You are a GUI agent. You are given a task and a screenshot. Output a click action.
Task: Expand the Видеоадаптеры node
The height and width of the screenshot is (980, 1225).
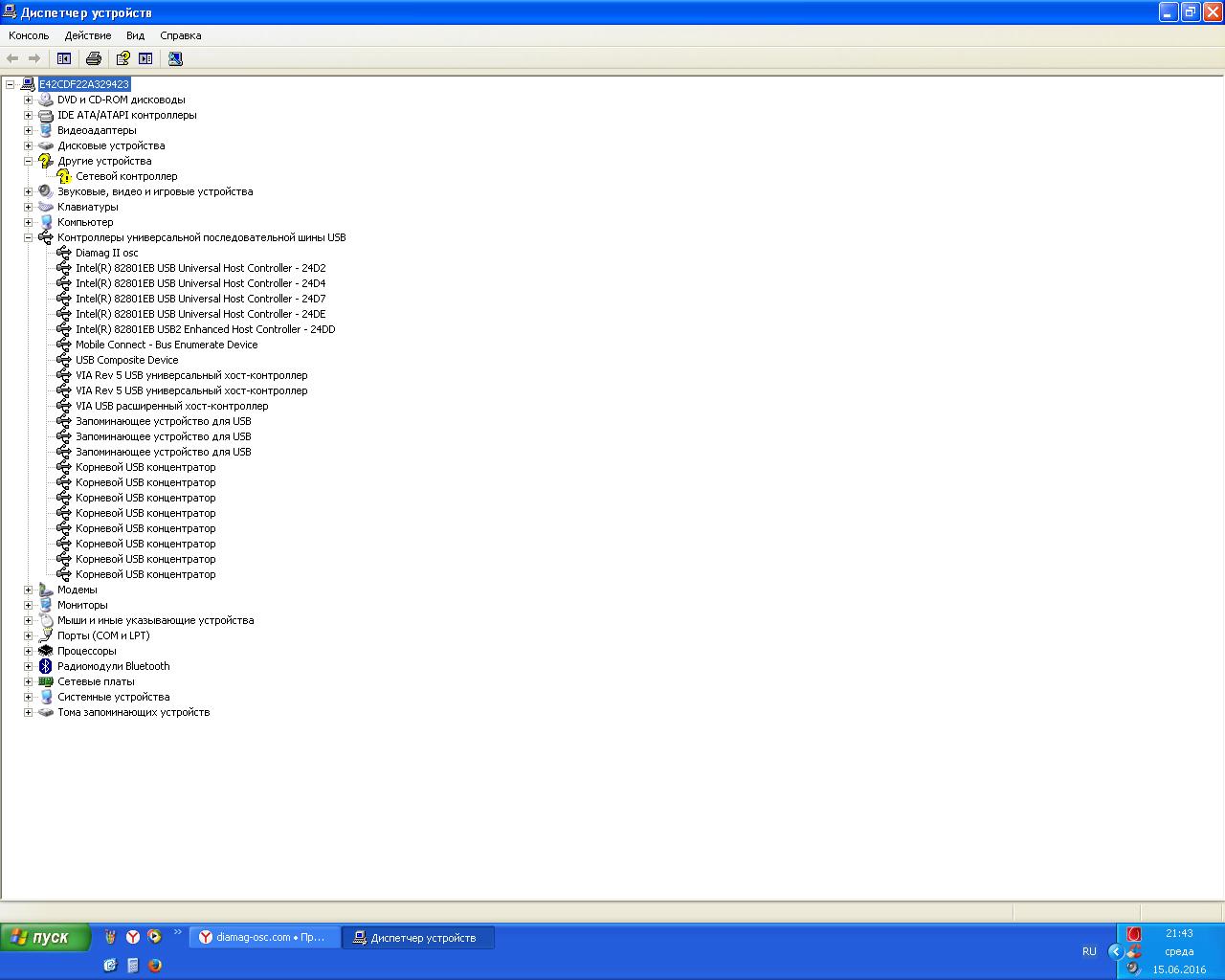28,130
